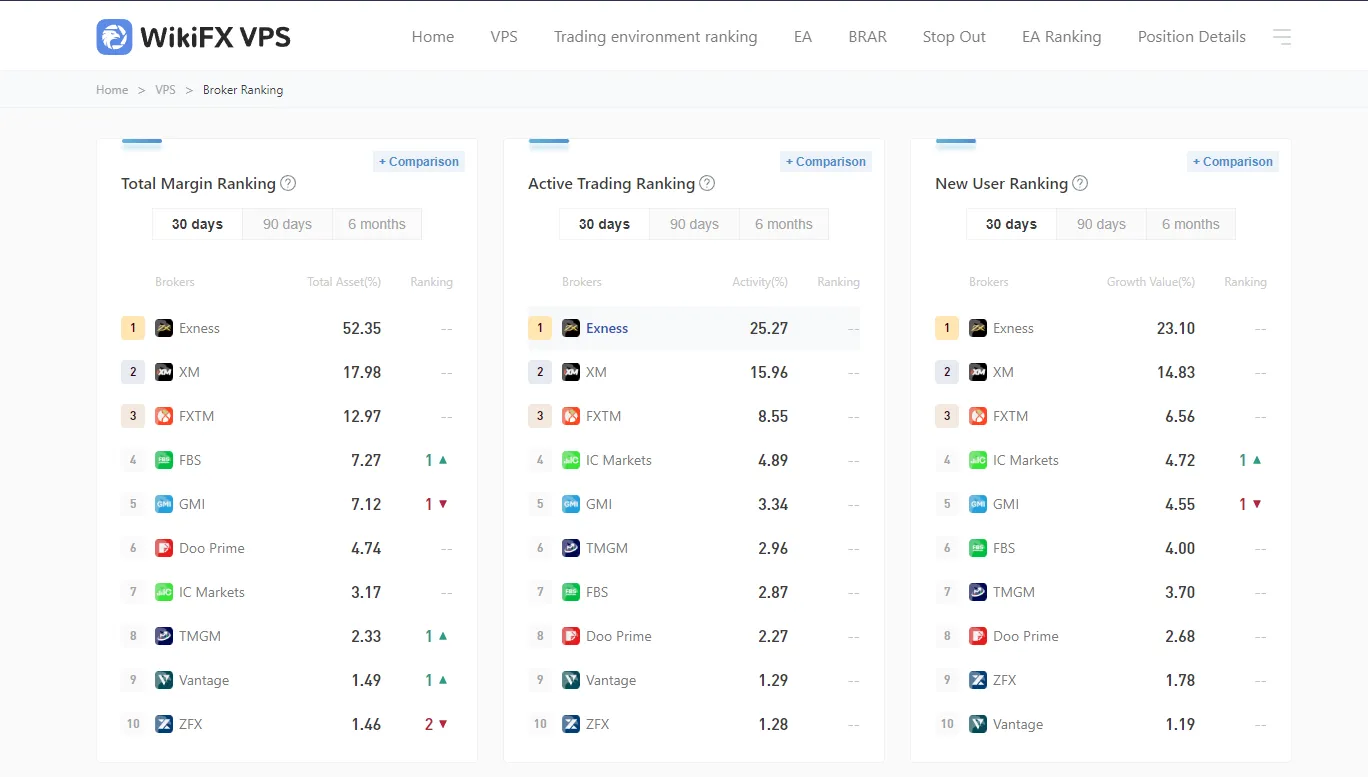The height and width of the screenshot is (777, 1368).
Task: Open EA Ranking in navigation
Action: coord(1062,37)
